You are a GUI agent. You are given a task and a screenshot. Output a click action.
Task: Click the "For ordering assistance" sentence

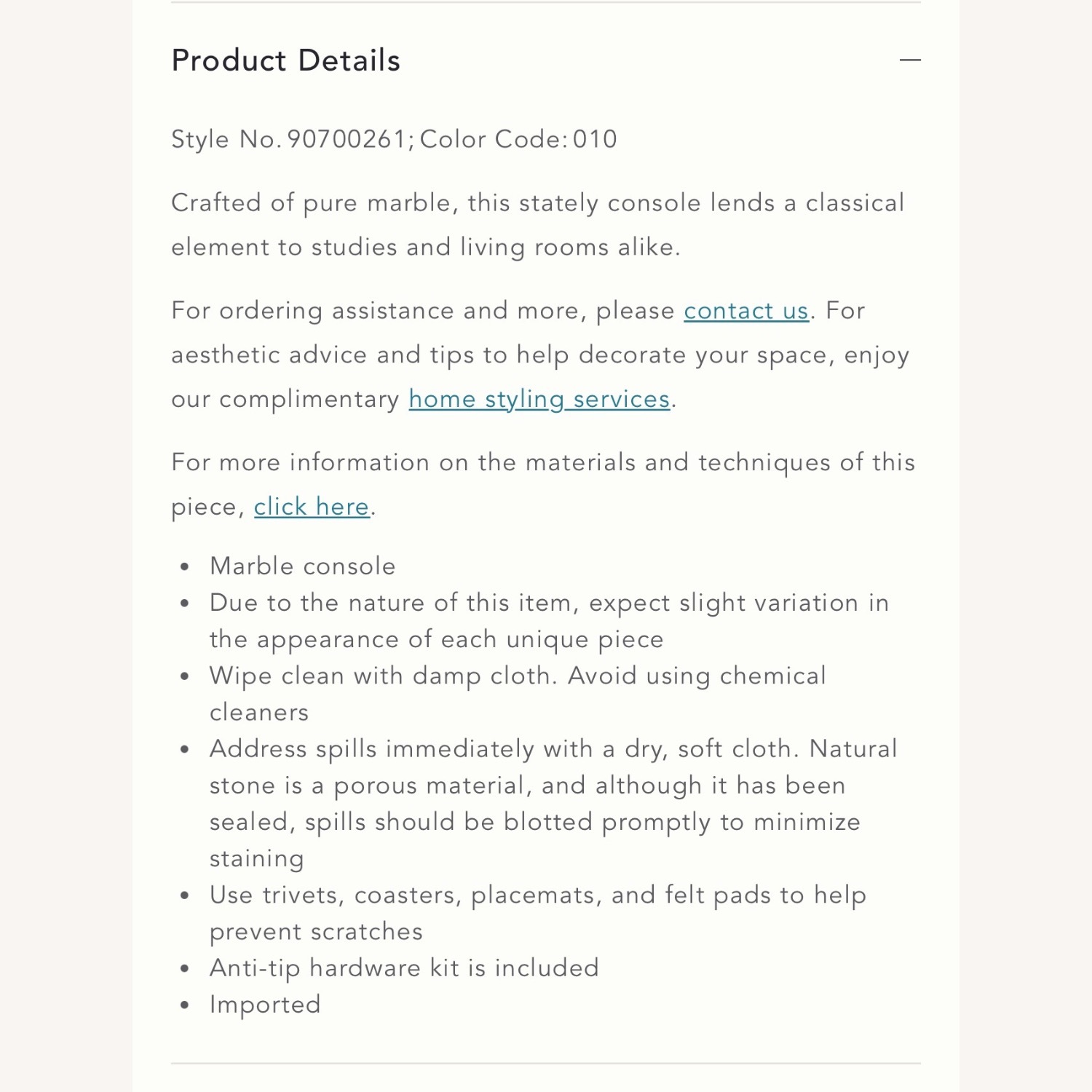[422, 311]
